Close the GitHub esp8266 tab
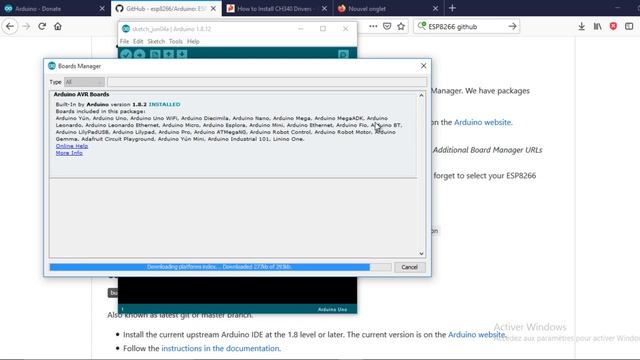640x360 pixels. 213,9
